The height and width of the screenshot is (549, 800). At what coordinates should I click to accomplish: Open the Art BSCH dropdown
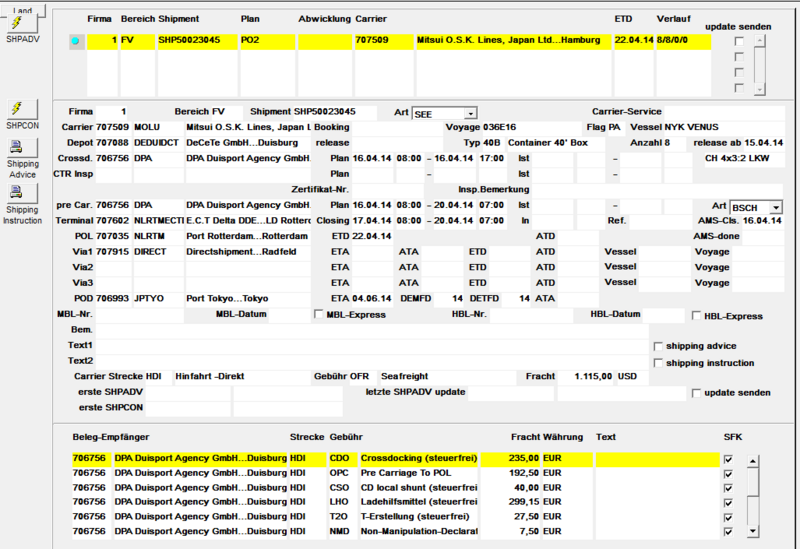(x=776, y=208)
